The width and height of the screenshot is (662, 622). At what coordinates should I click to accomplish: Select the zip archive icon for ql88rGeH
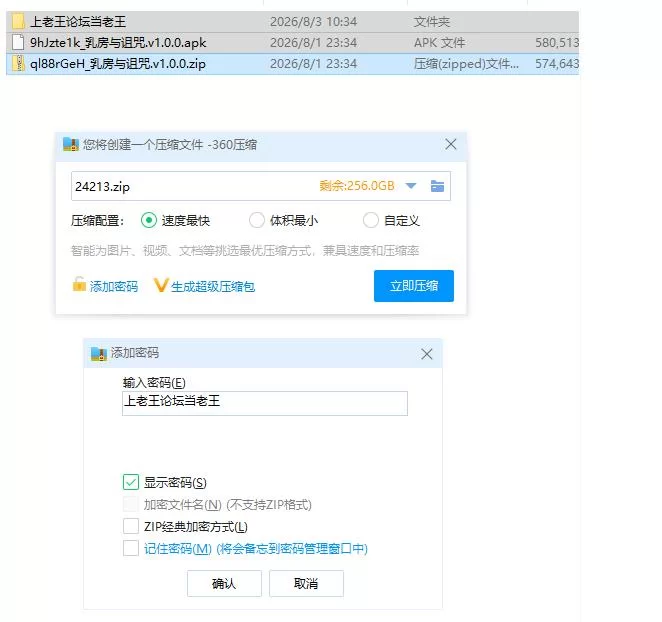pyautogui.click(x=18, y=64)
